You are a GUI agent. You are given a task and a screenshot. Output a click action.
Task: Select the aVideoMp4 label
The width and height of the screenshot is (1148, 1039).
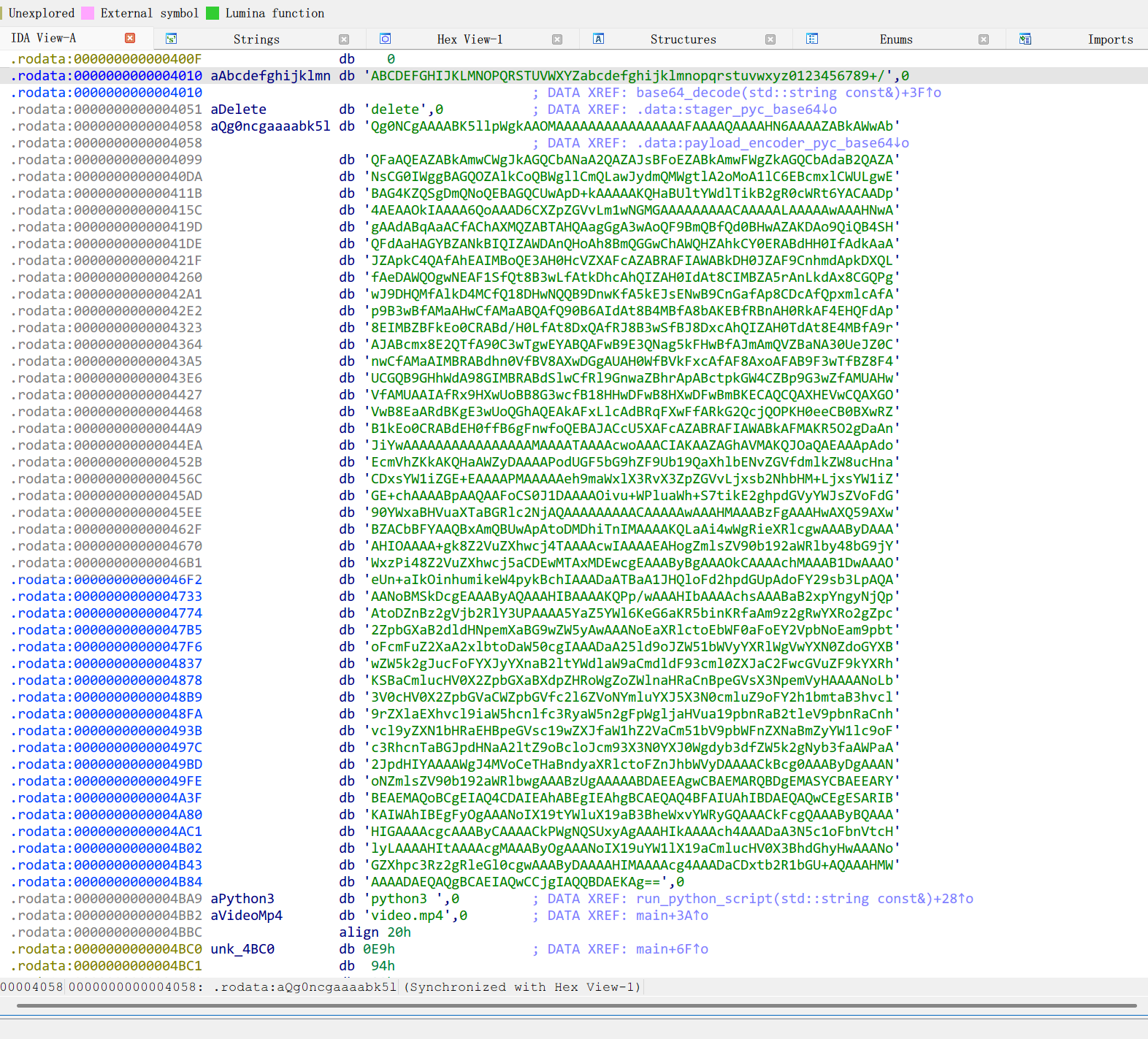point(246,916)
